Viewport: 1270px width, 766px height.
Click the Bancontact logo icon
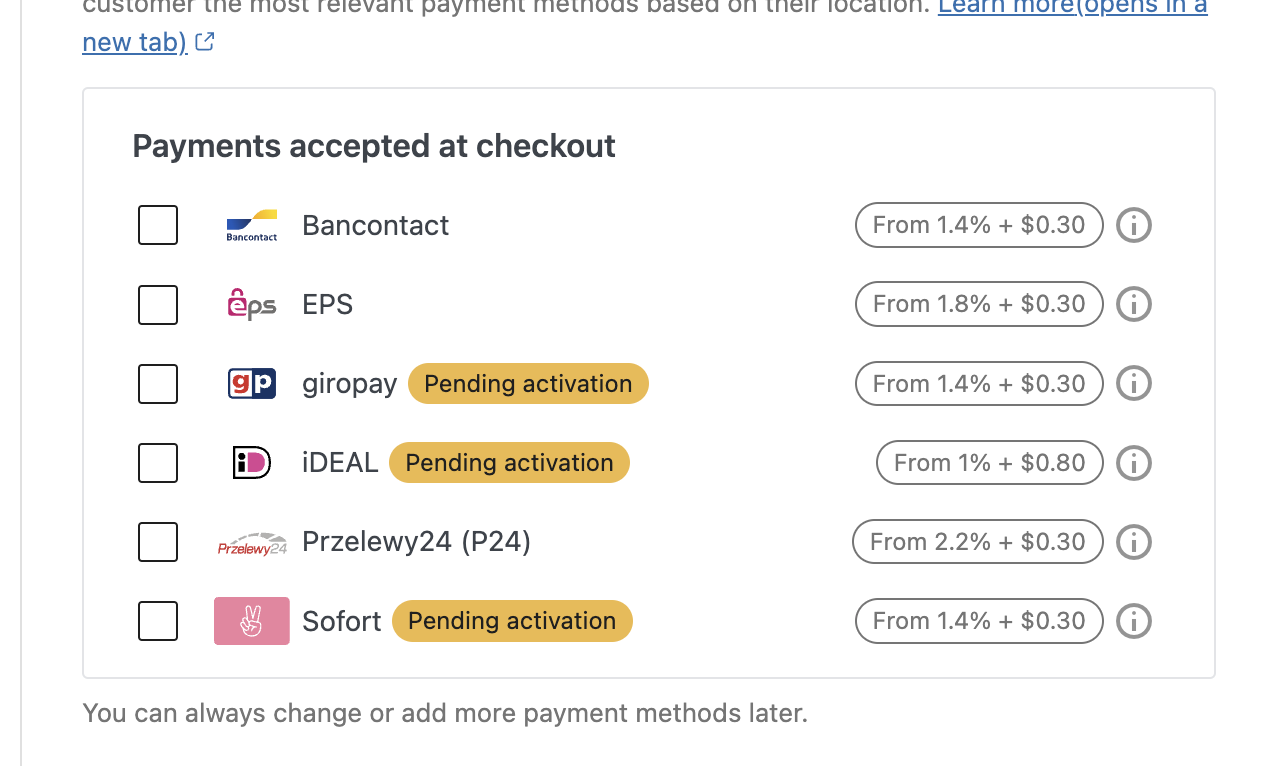[251, 225]
